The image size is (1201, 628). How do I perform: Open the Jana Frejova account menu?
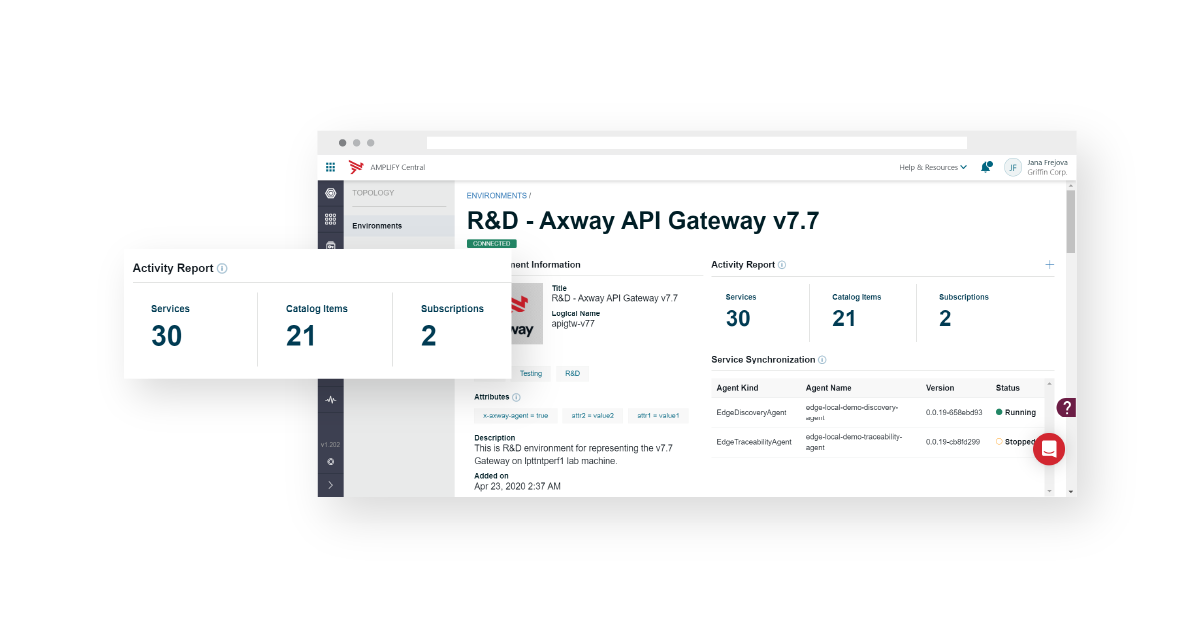[1047, 167]
